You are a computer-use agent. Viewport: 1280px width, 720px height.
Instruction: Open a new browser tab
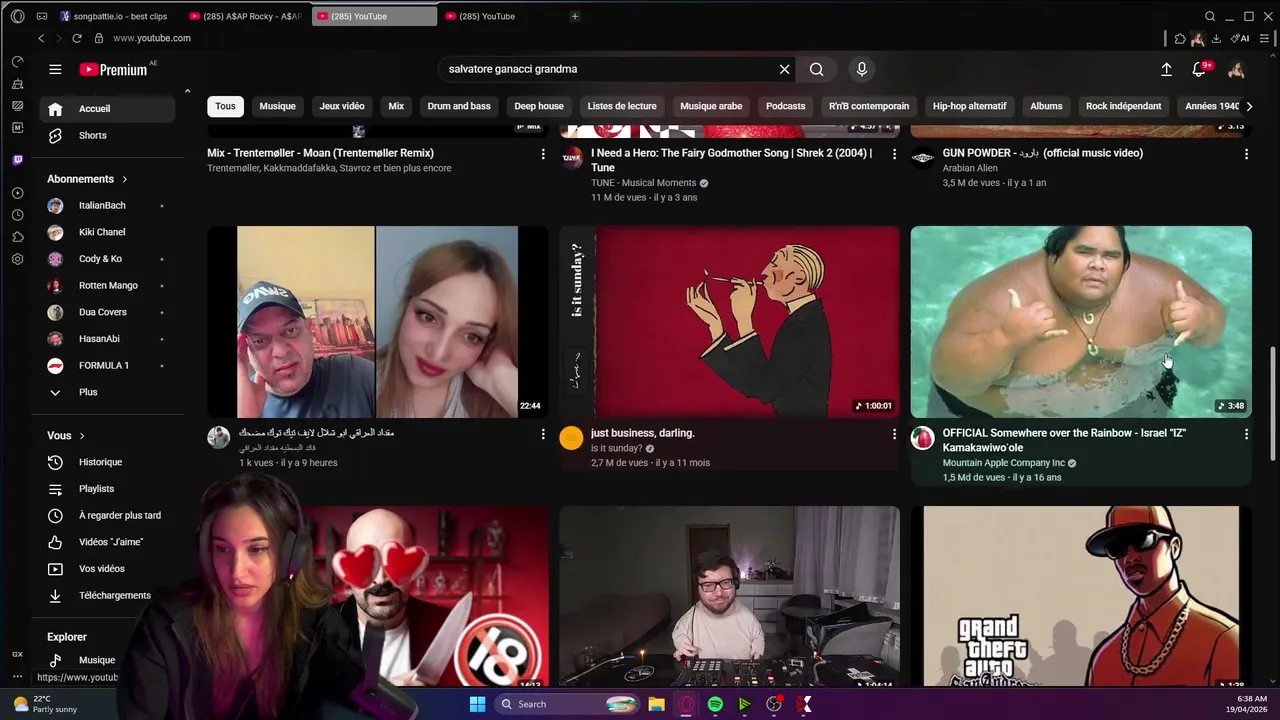(574, 16)
